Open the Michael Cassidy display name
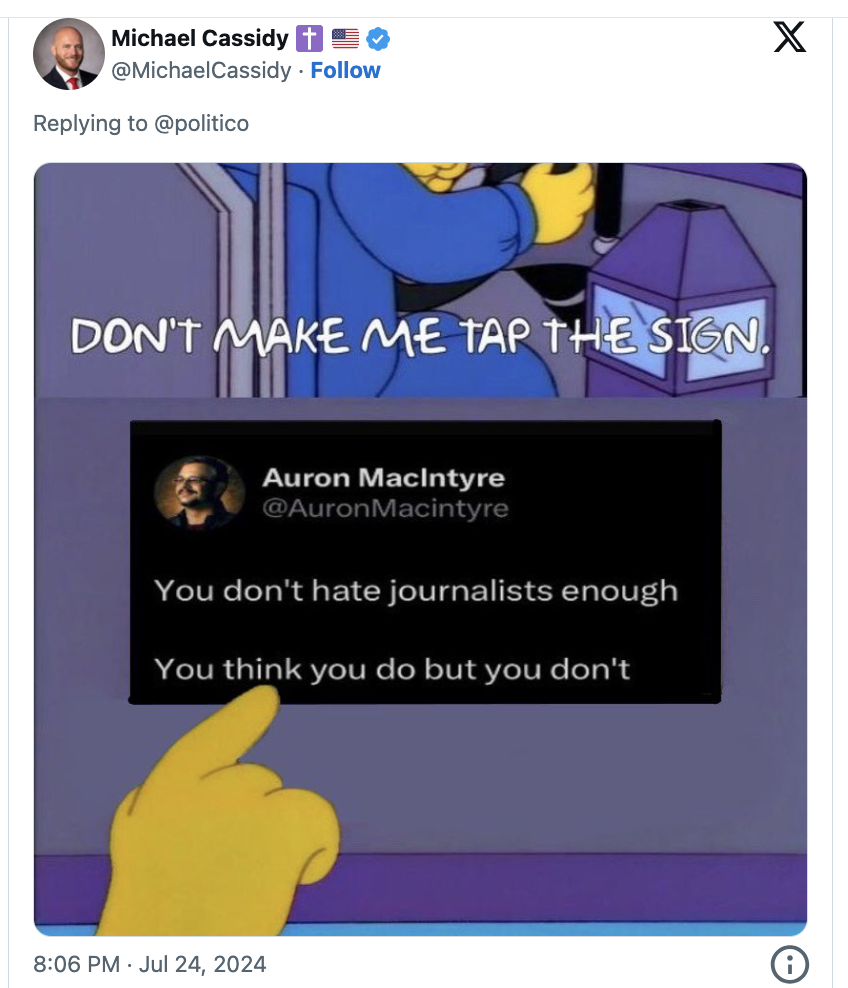The image size is (848, 988). click(200, 38)
